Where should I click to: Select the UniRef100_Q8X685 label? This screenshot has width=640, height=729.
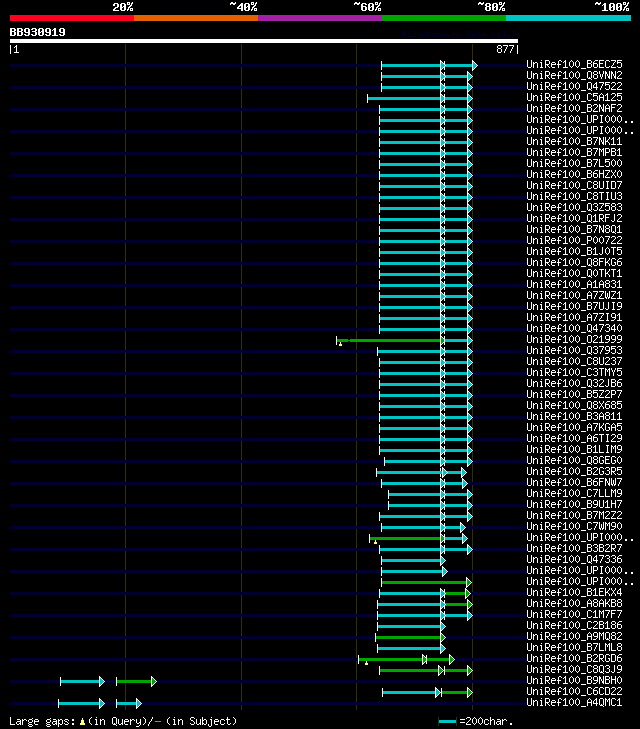pyautogui.click(x=574, y=405)
